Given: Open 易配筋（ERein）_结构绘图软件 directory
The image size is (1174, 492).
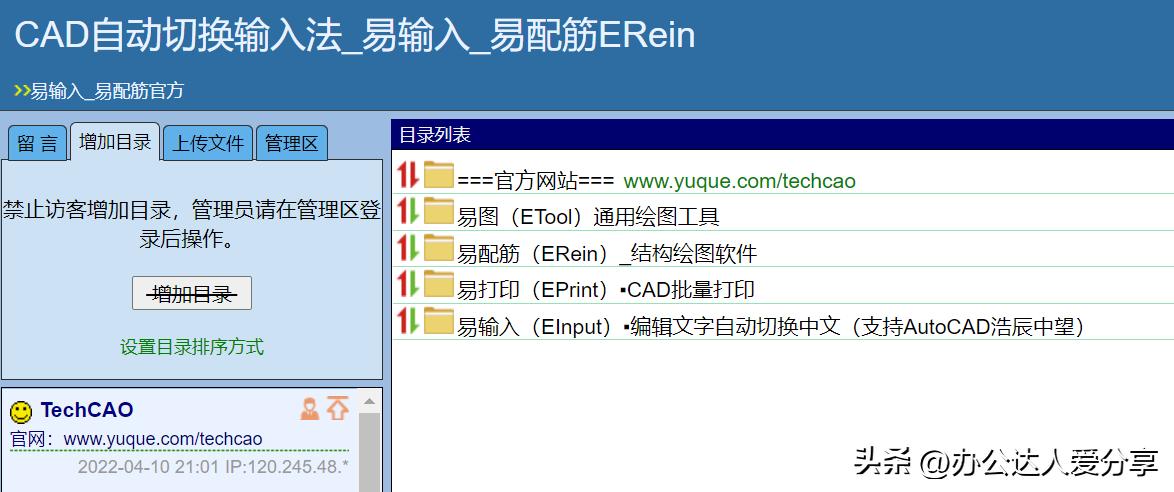Looking at the screenshot, I should pos(607,254).
